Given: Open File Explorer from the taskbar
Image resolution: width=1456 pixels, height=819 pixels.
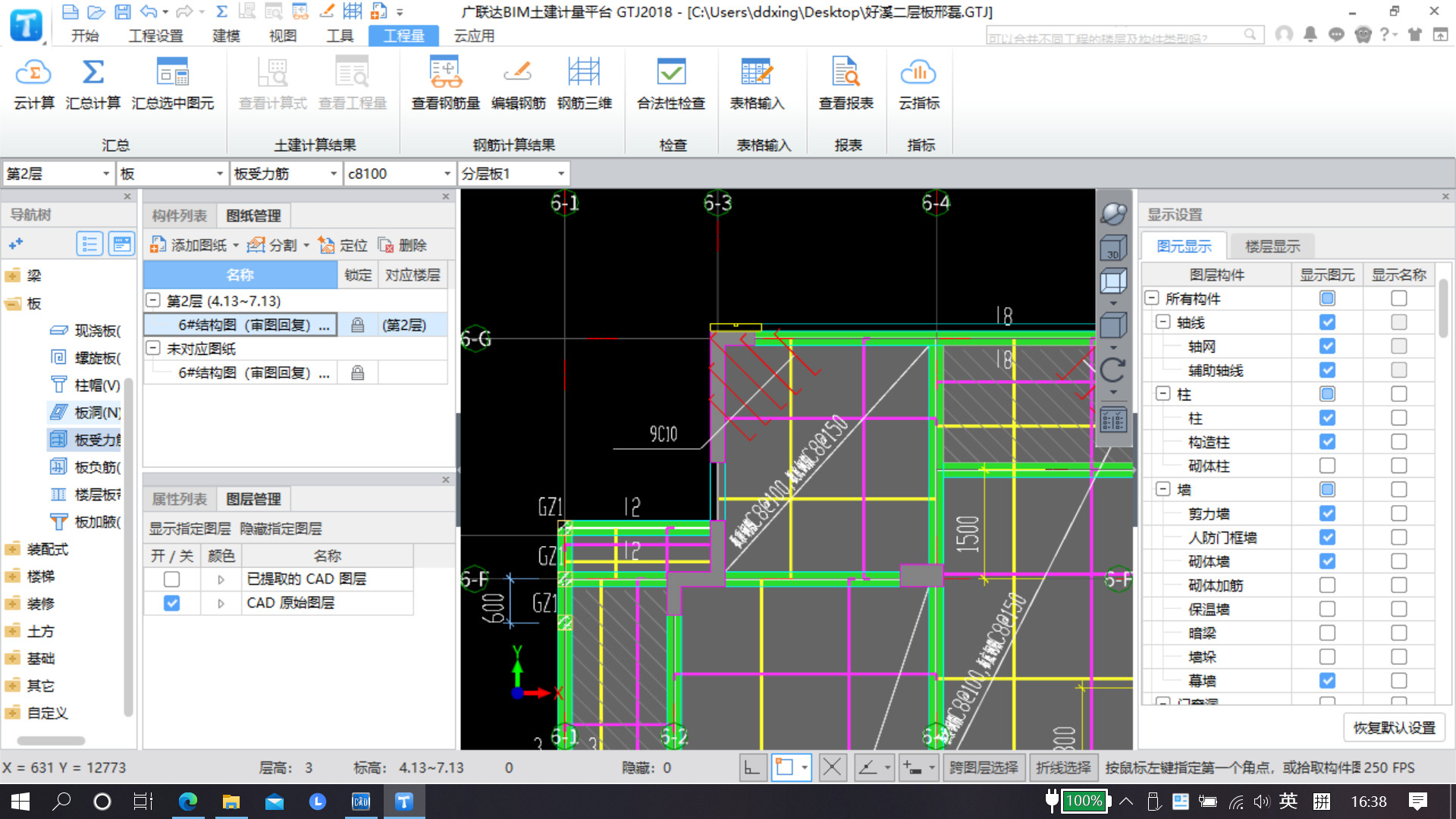Looking at the screenshot, I should click(231, 802).
